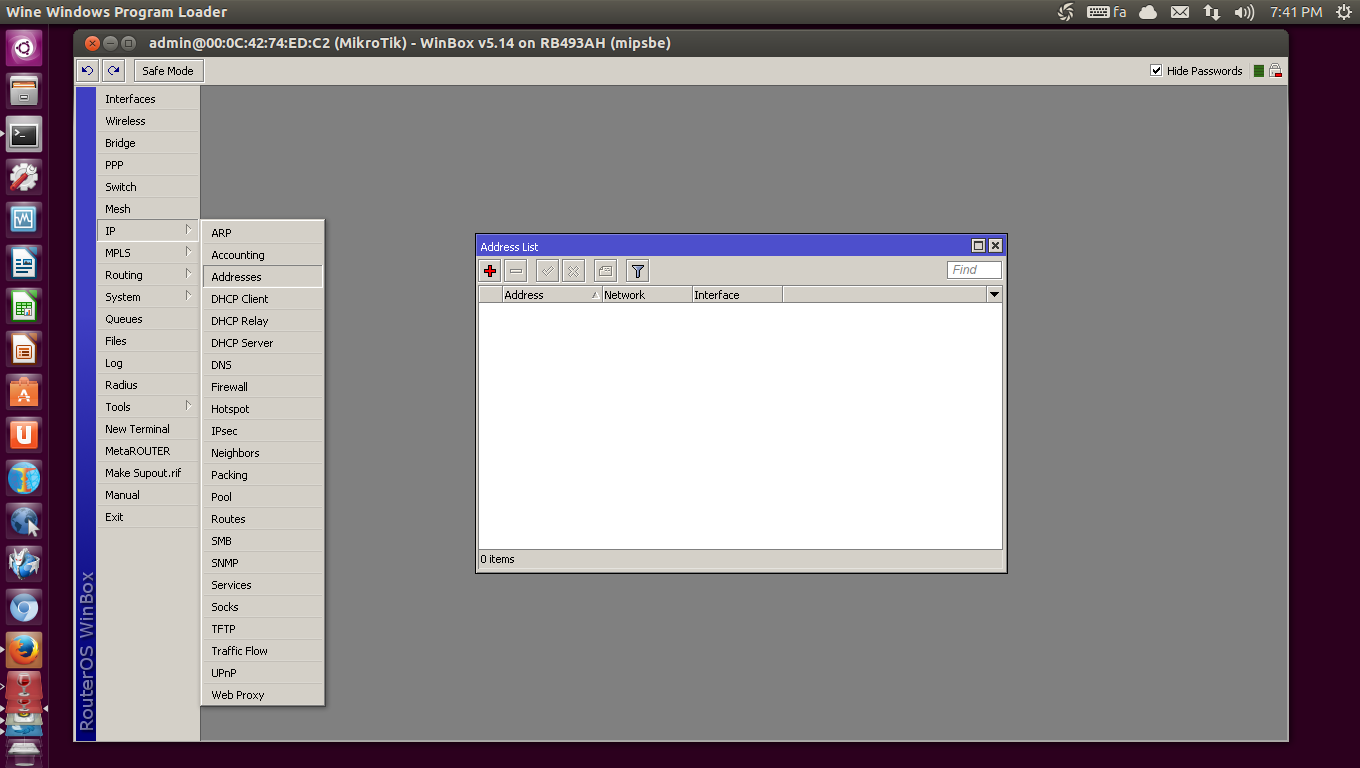Click the Find input field in Address List
Image resolution: width=1360 pixels, height=768 pixels.
coord(974,270)
